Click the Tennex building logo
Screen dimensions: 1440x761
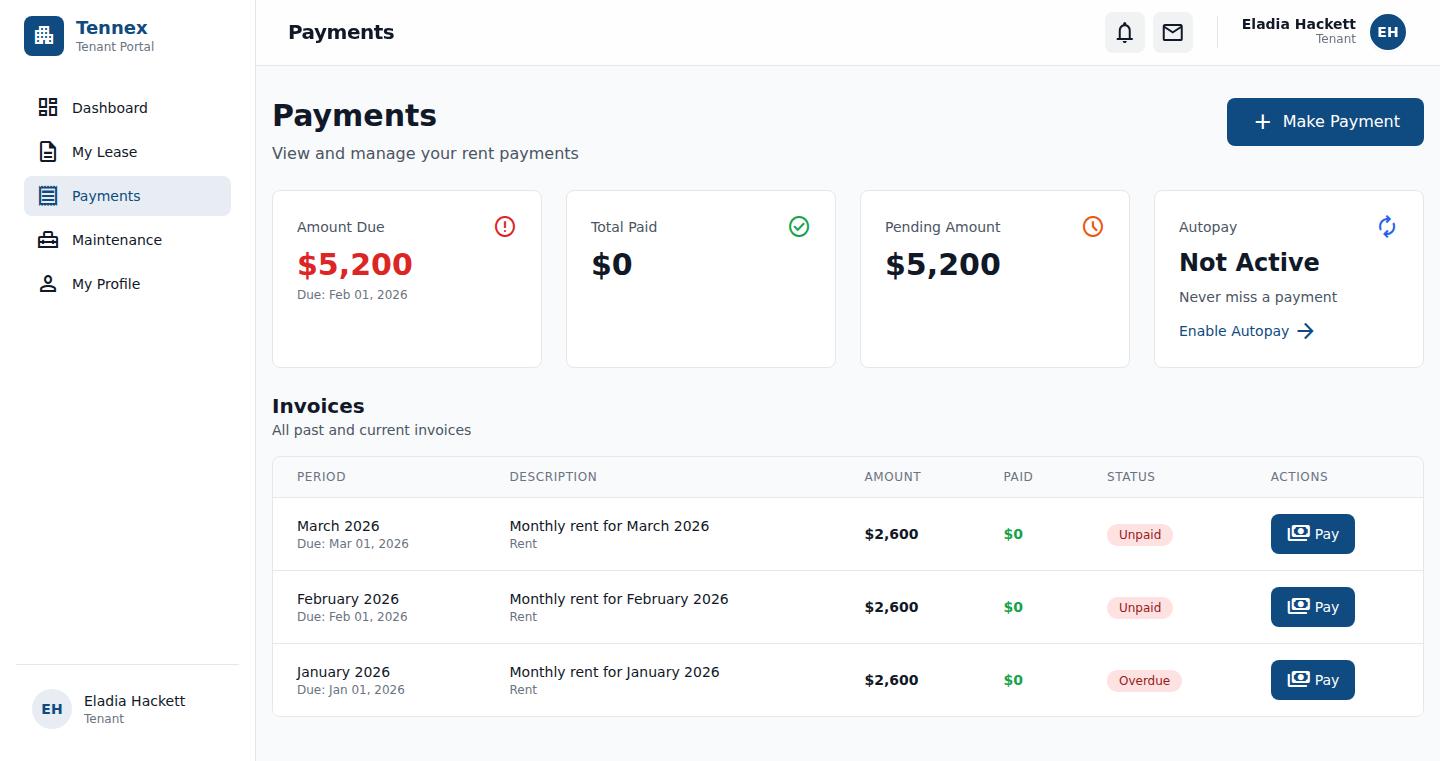(43, 36)
